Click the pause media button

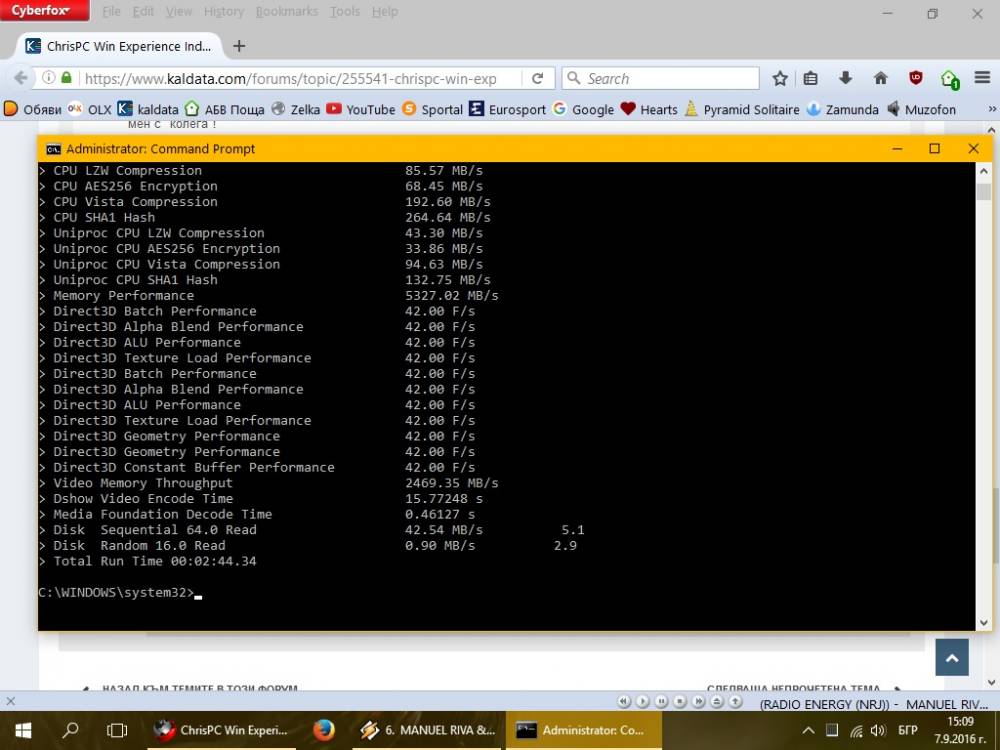[x=661, y=701]
